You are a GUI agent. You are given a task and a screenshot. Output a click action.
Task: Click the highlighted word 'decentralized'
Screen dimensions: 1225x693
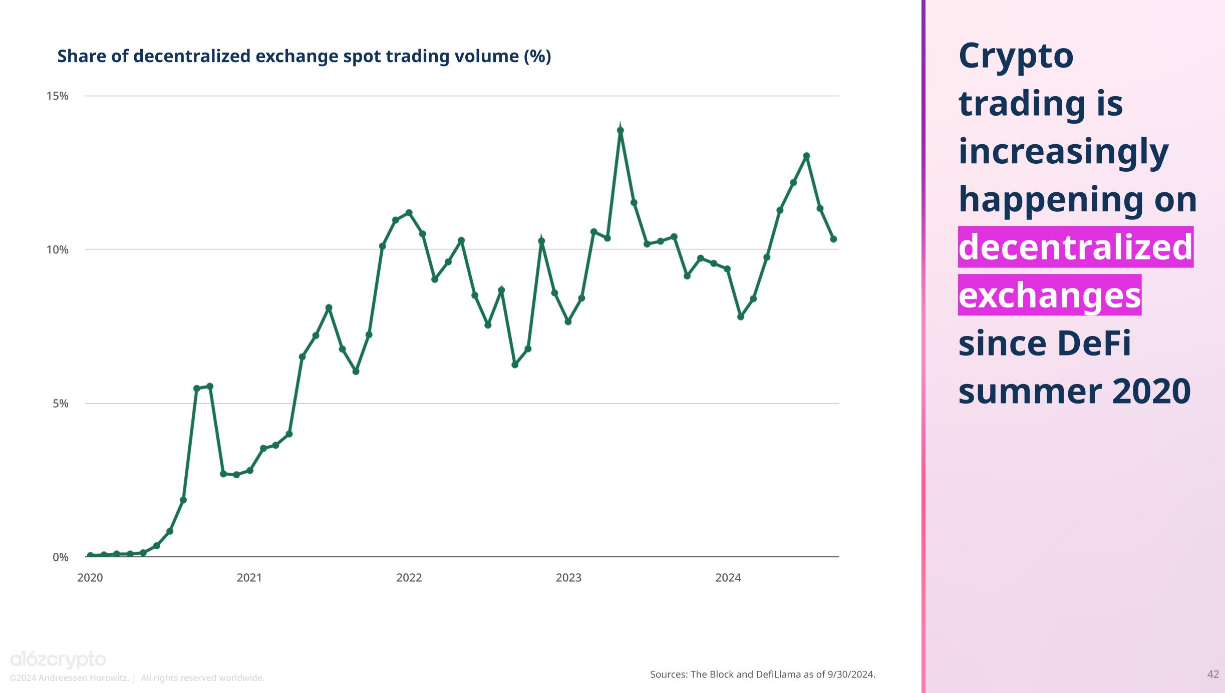coord(1076,247)
